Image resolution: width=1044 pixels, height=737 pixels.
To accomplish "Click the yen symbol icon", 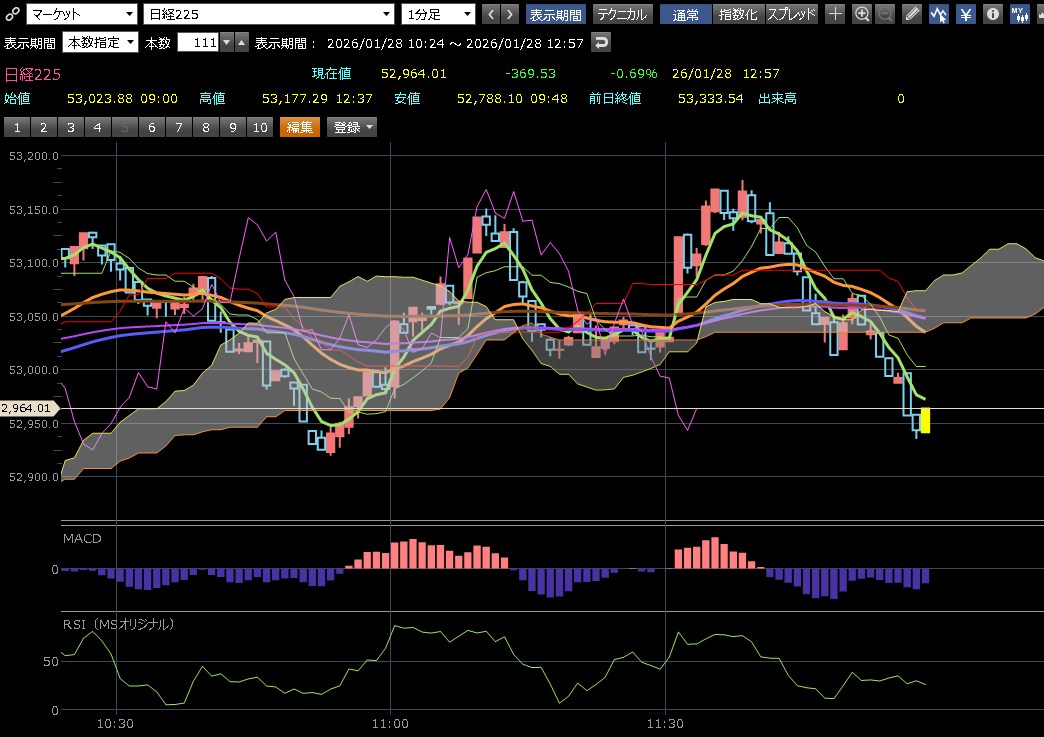I will tap(966, 14).
